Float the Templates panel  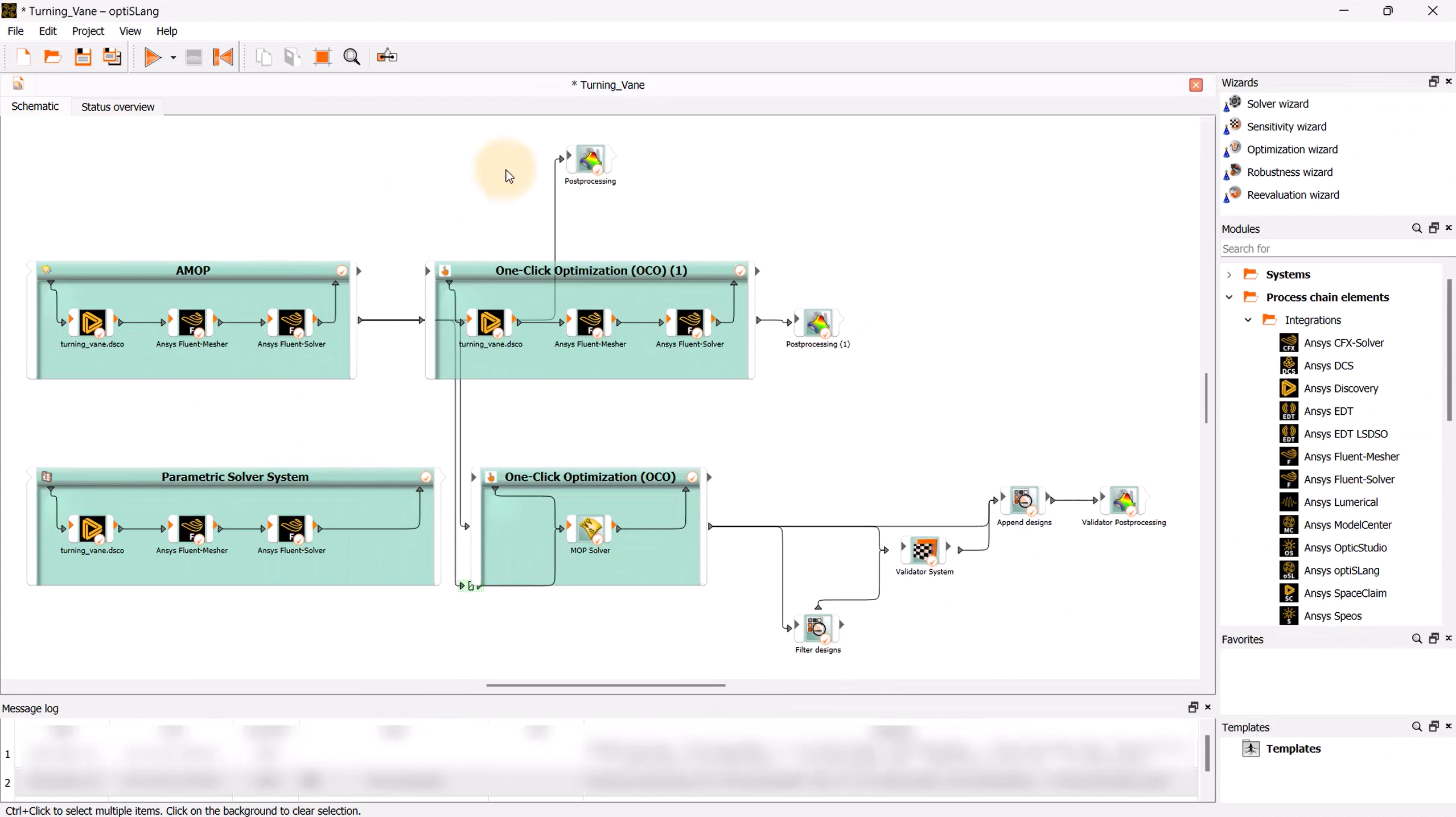[x=1434, y=727]
